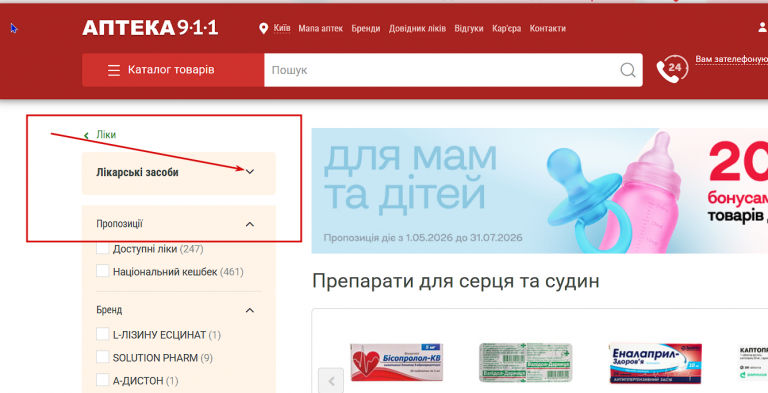This screenshot has width=768, height=393.
Task: Click the Препарати для серця та судин heading
Action: [456, 281]
